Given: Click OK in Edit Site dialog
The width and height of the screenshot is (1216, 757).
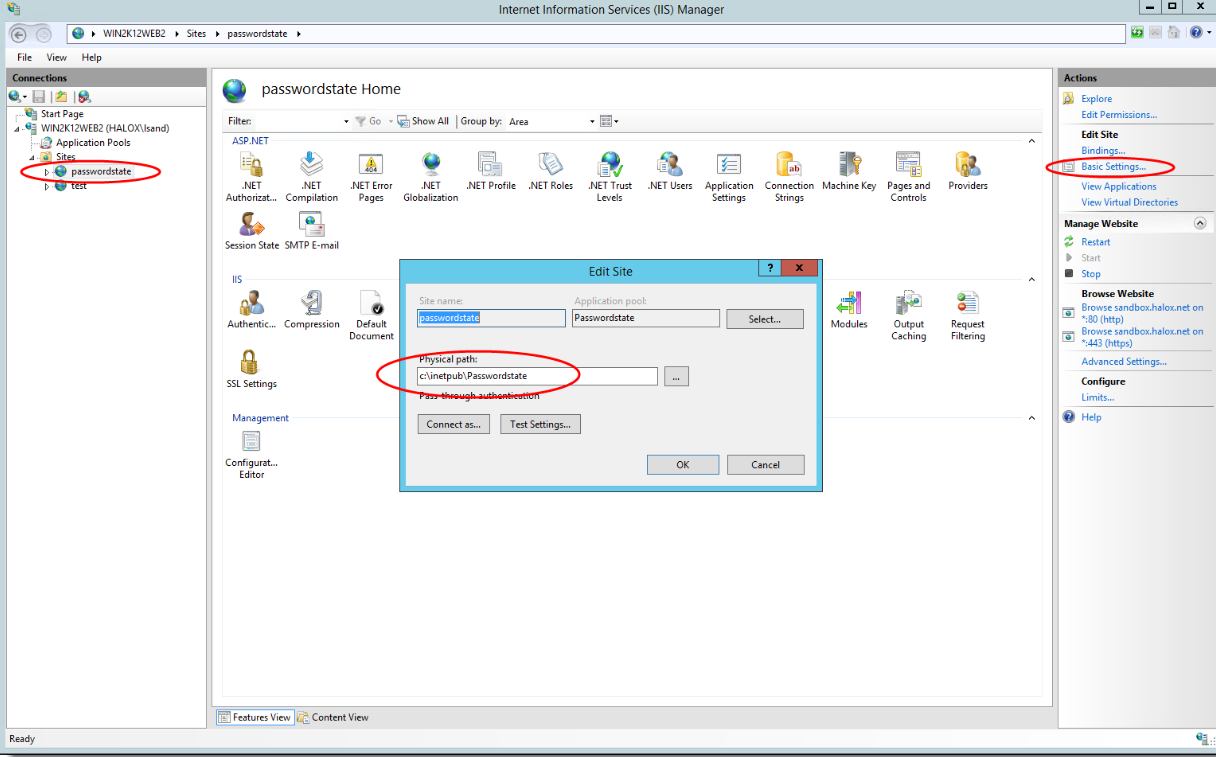Looking at the screenshot, I should [x=683, y=465].
